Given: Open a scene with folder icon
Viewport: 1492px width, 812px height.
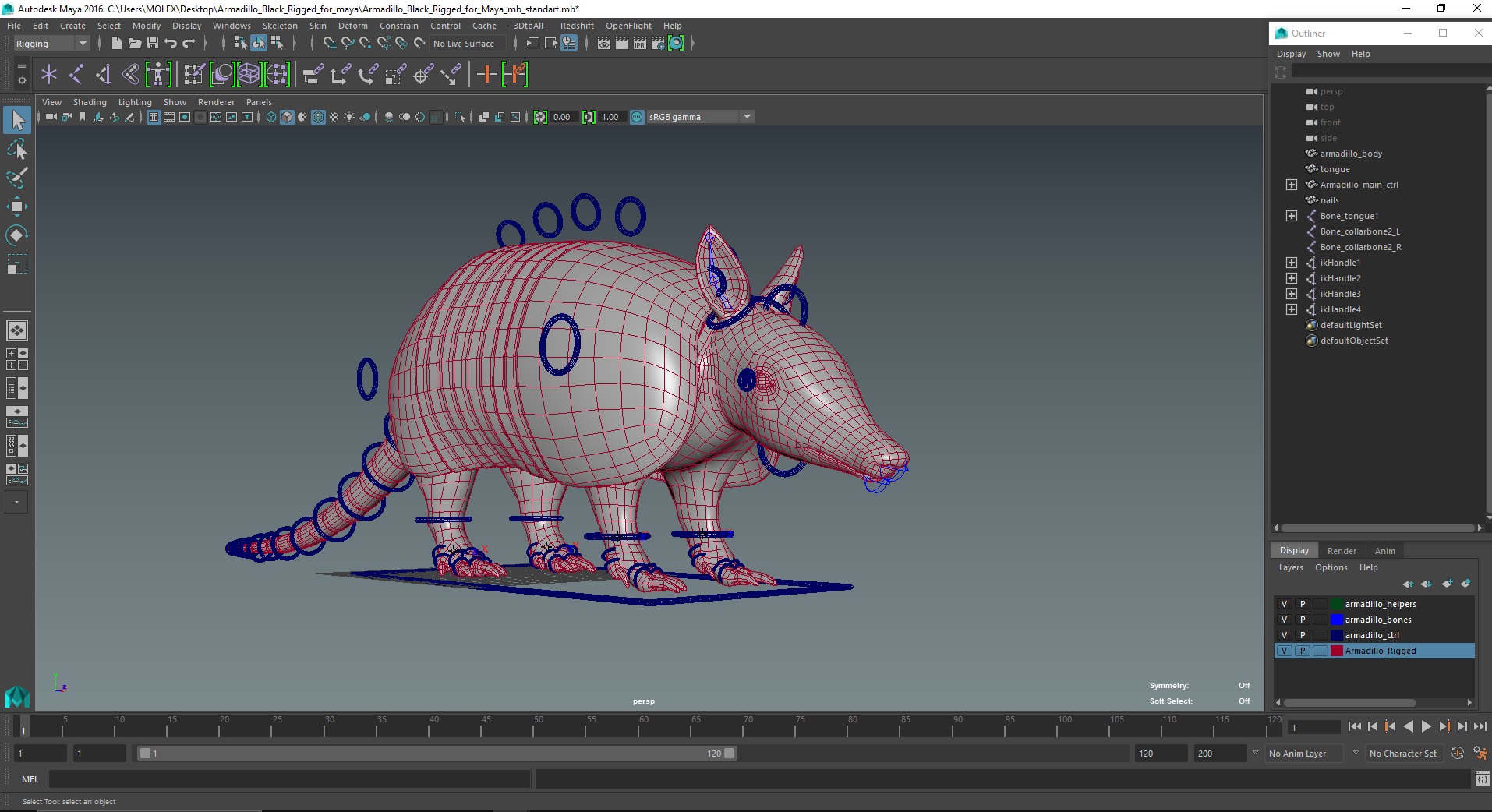Looking at the screenshot, I should pyautogui.click(x=135, y=44).
